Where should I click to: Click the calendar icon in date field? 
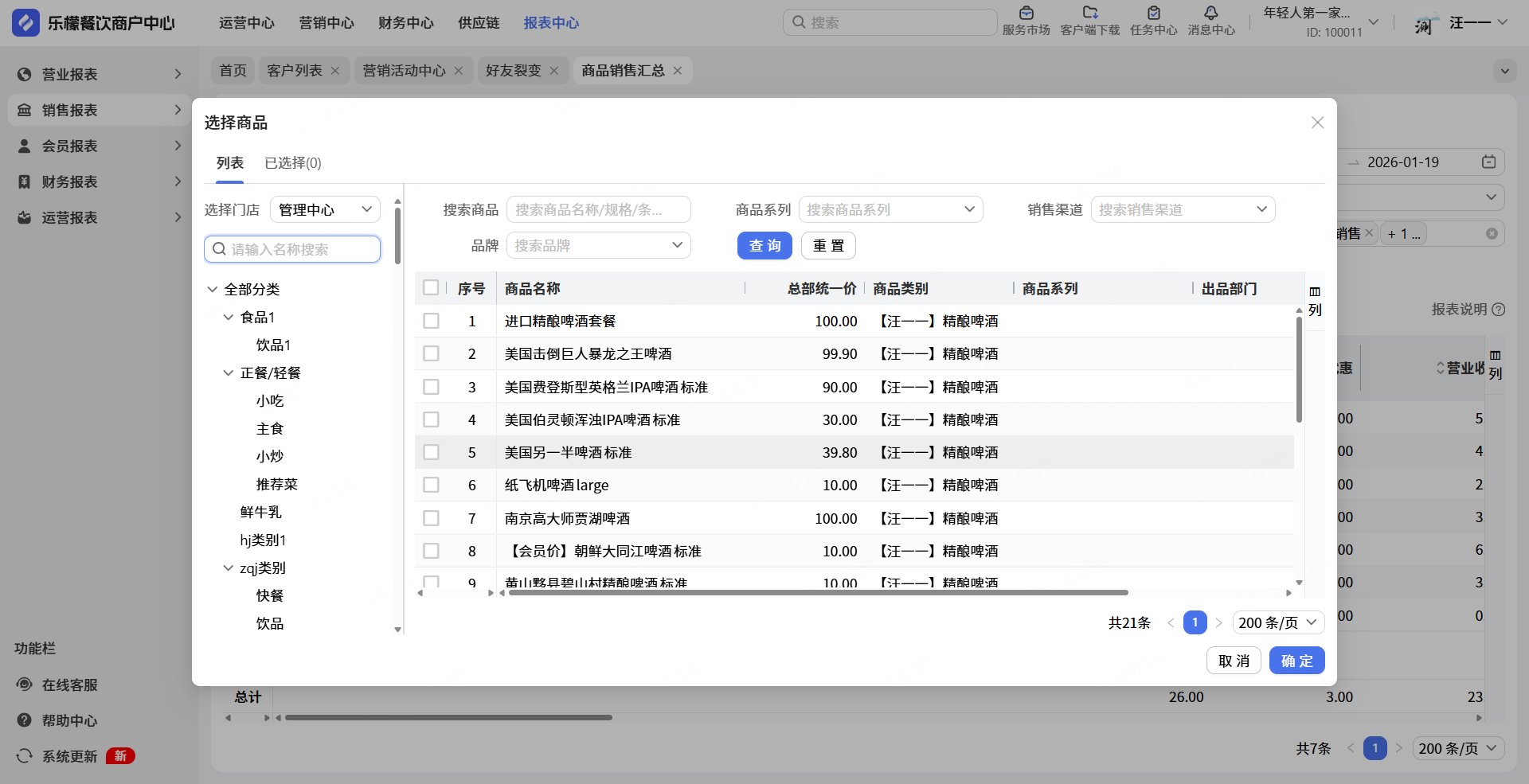tap(1488, 162)
